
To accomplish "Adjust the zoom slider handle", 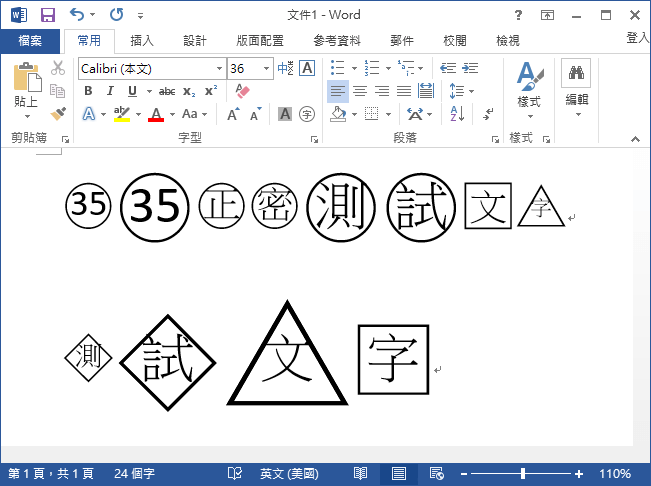I will [x=523, y=474].
